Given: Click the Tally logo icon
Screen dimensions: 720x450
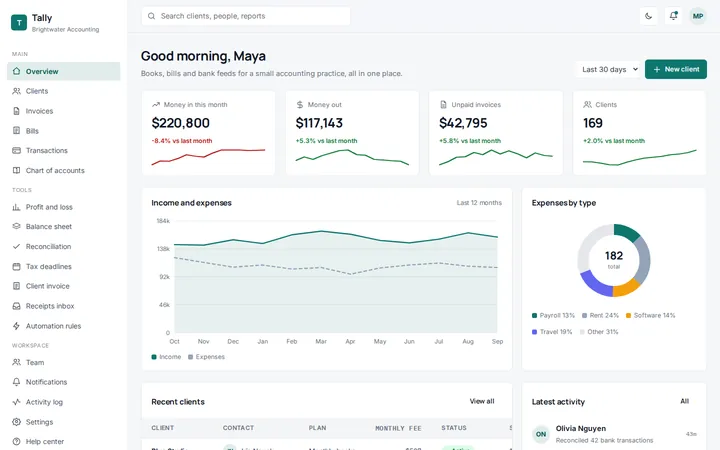Looking at the screenshot, I should [x=19, y=22].
